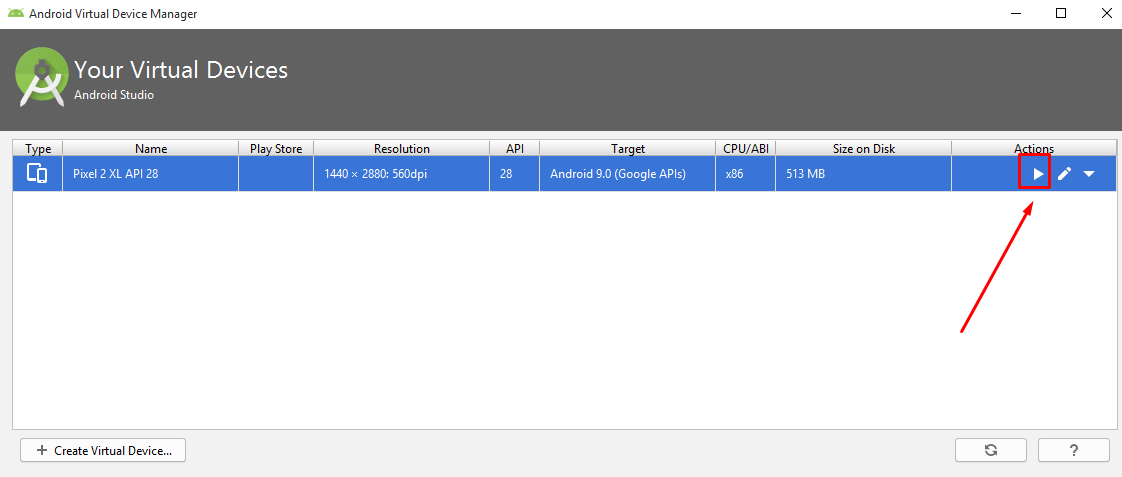Screen dimensions: 1122x477
Task: Sort by the Size on Disk column header
Action: (863, 148)
